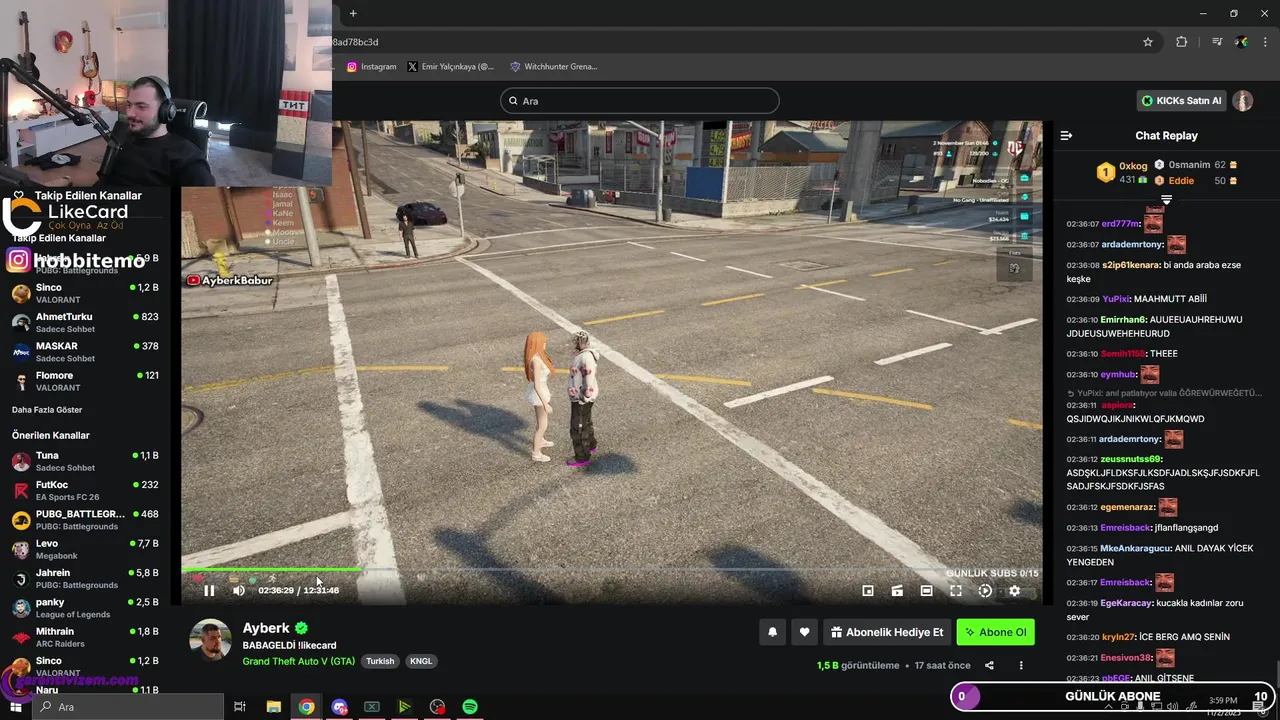The image size is (1280, 720).
Task: Bookmark this page with star icon
Action: click(x=1148, y=42)
